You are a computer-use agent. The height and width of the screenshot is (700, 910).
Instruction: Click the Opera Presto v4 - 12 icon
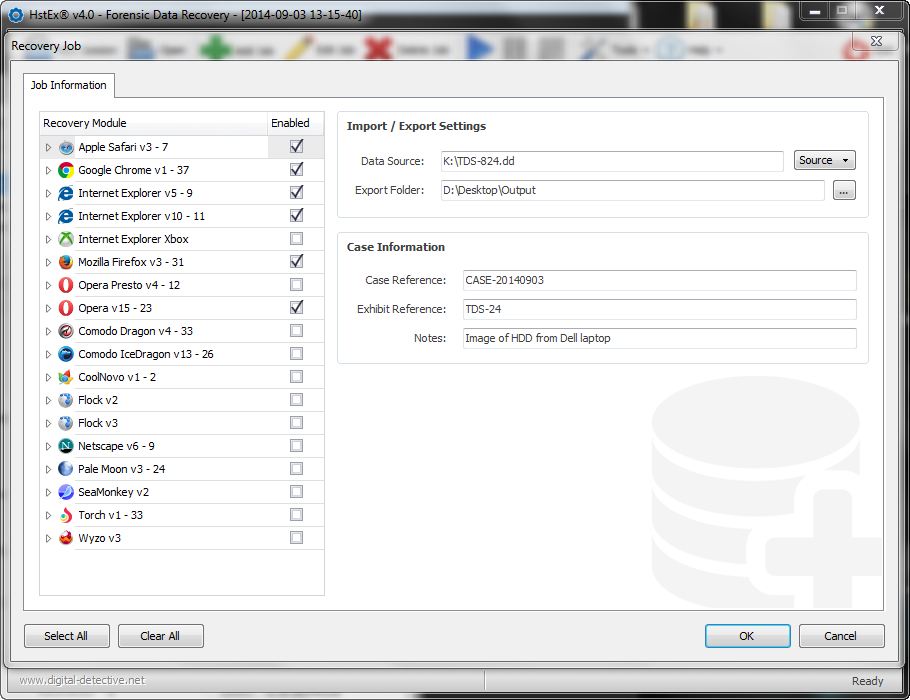pyautogui.click(x=66, y=285)
